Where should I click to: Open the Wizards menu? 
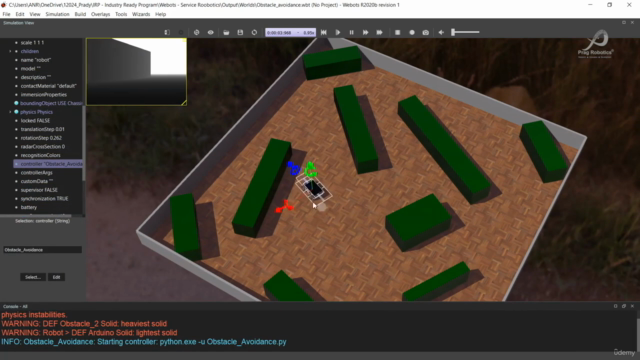141,14
